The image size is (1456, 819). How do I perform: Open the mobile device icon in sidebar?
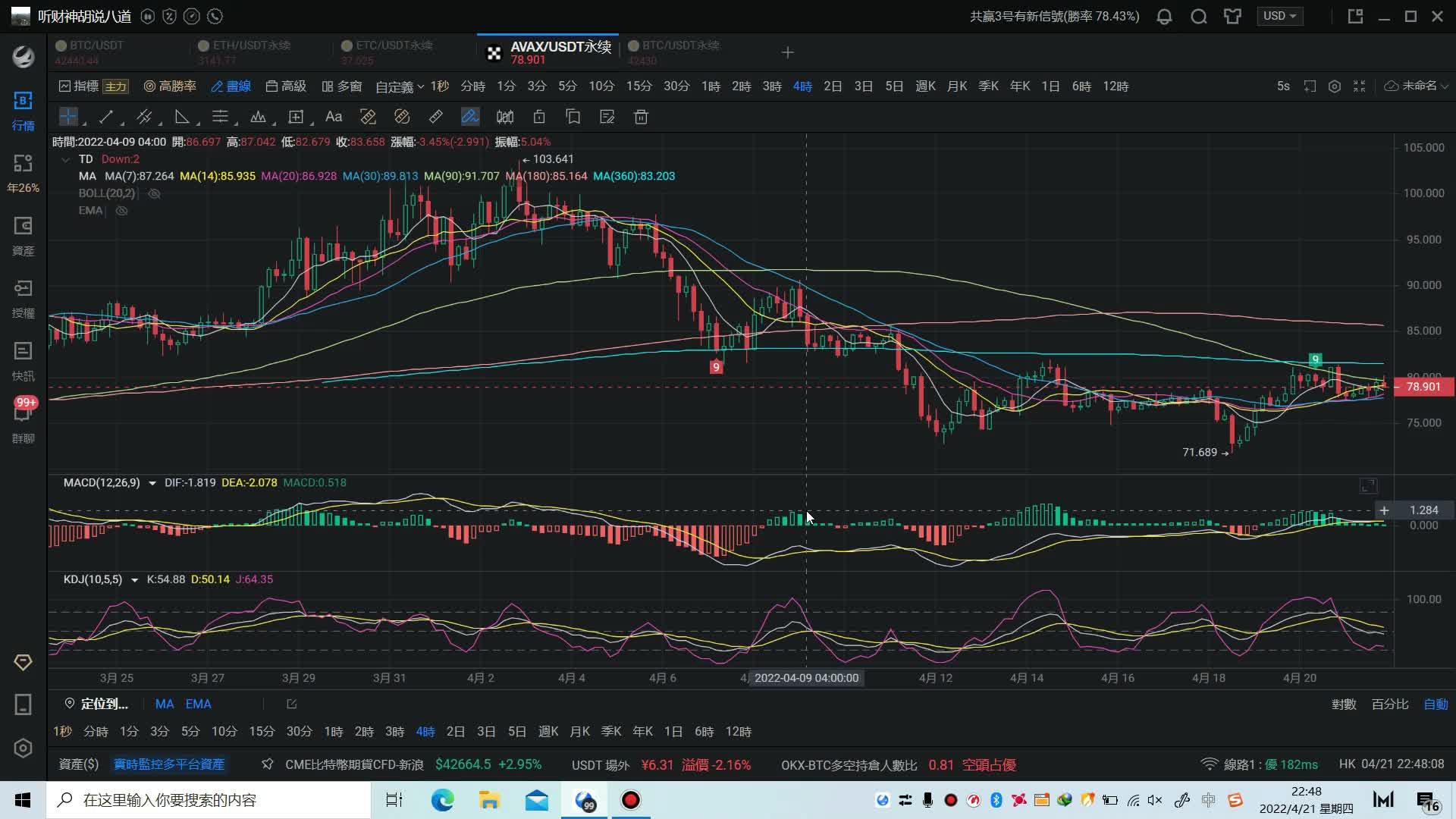23,705
